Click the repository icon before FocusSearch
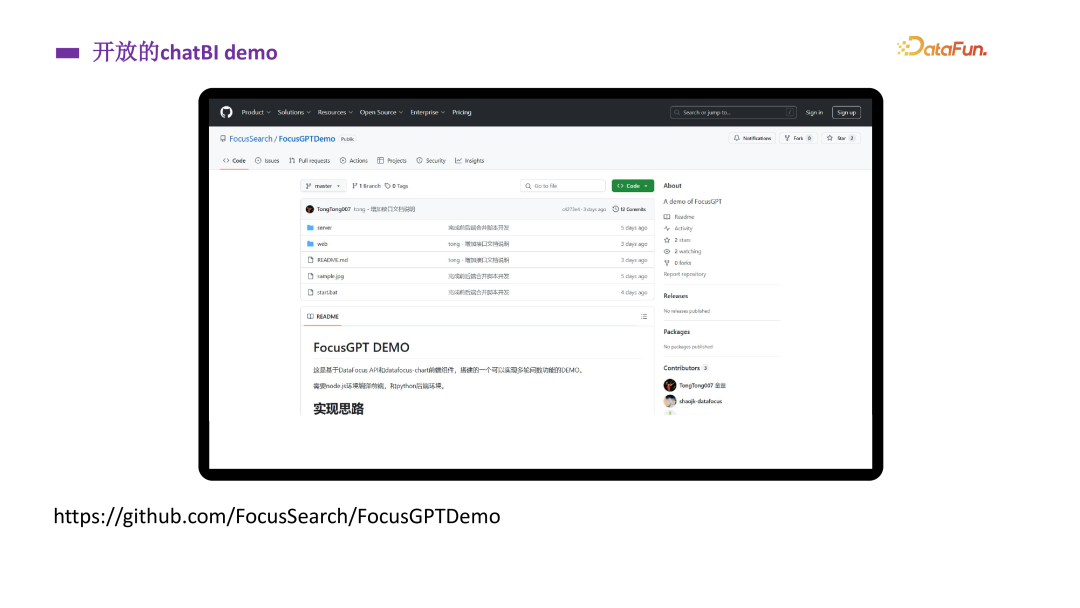This screenshot has height=608, width=1080. pyautogui.click(x=223, y=139)
